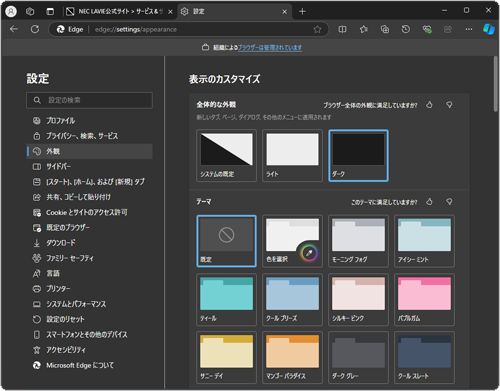The image size is (500, 391).
Task: Open a new tab with plus button
Action: click(x=302, y=12)
